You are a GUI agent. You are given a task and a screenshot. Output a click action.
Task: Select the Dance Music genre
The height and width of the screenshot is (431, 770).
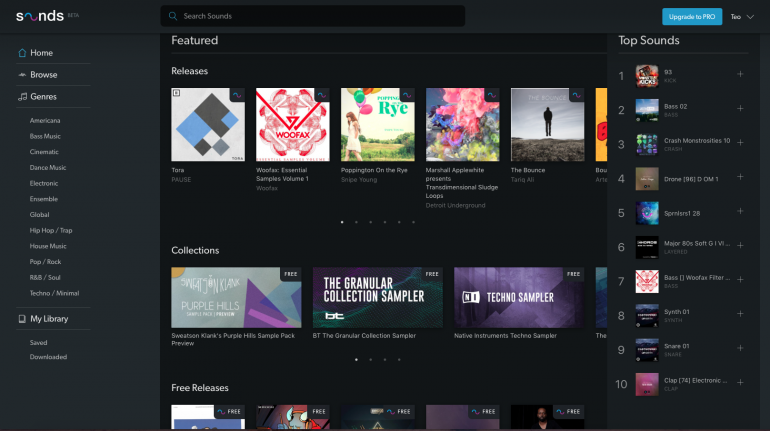pyautogui.click(x=48, y=167)
